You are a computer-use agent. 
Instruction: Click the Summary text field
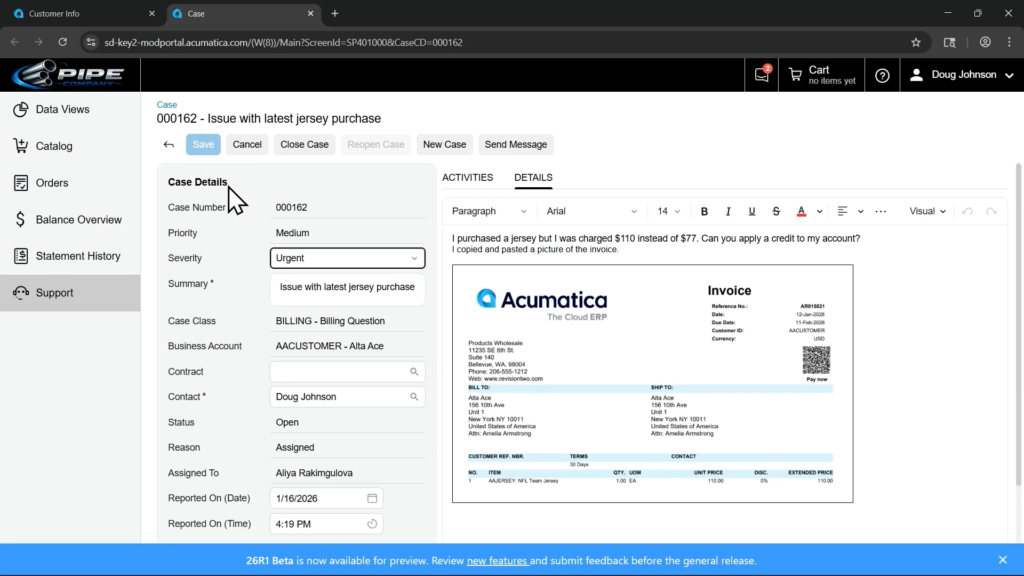coord(347,287)
